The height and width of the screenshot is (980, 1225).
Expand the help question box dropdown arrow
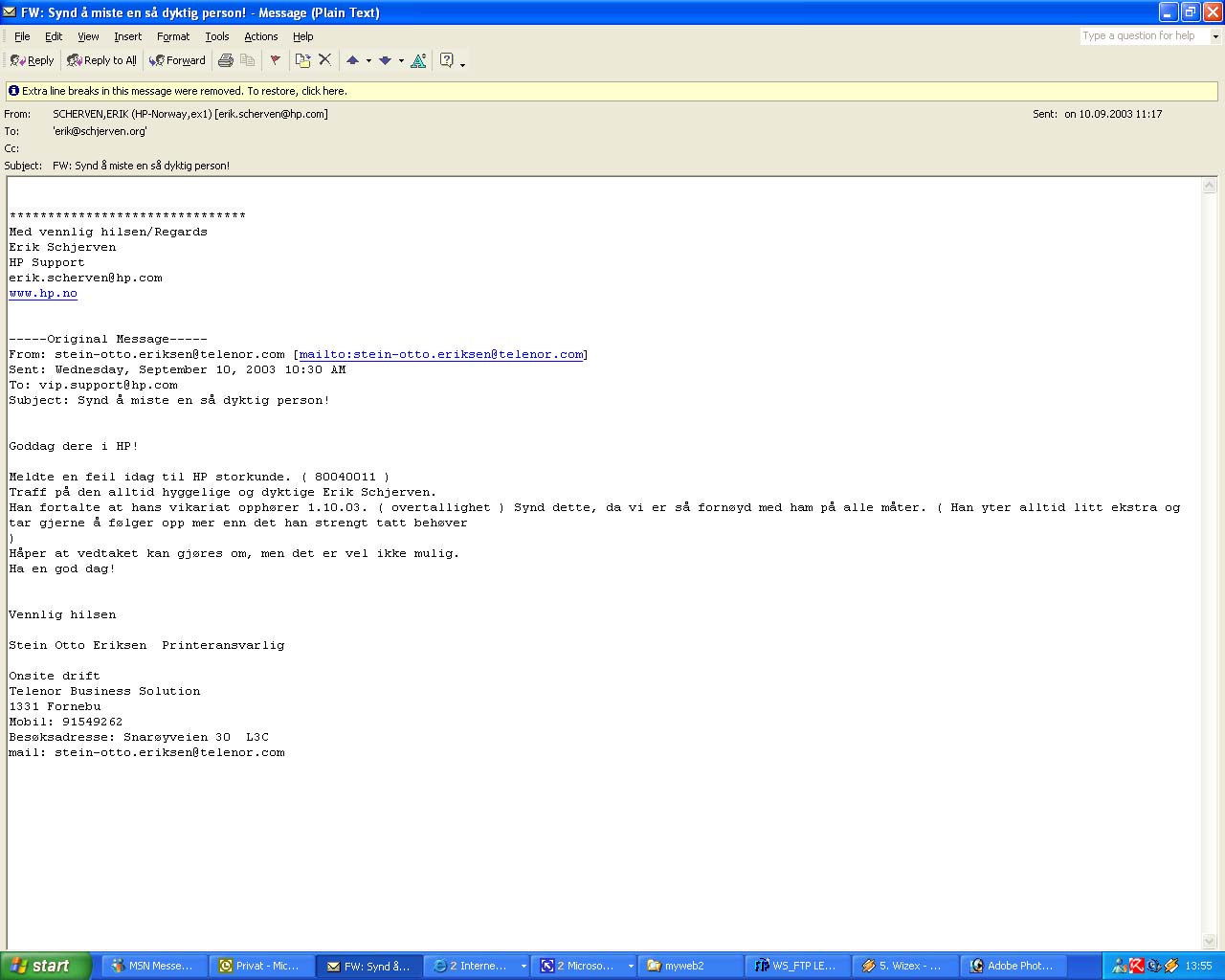click(x=1215, y=36)
